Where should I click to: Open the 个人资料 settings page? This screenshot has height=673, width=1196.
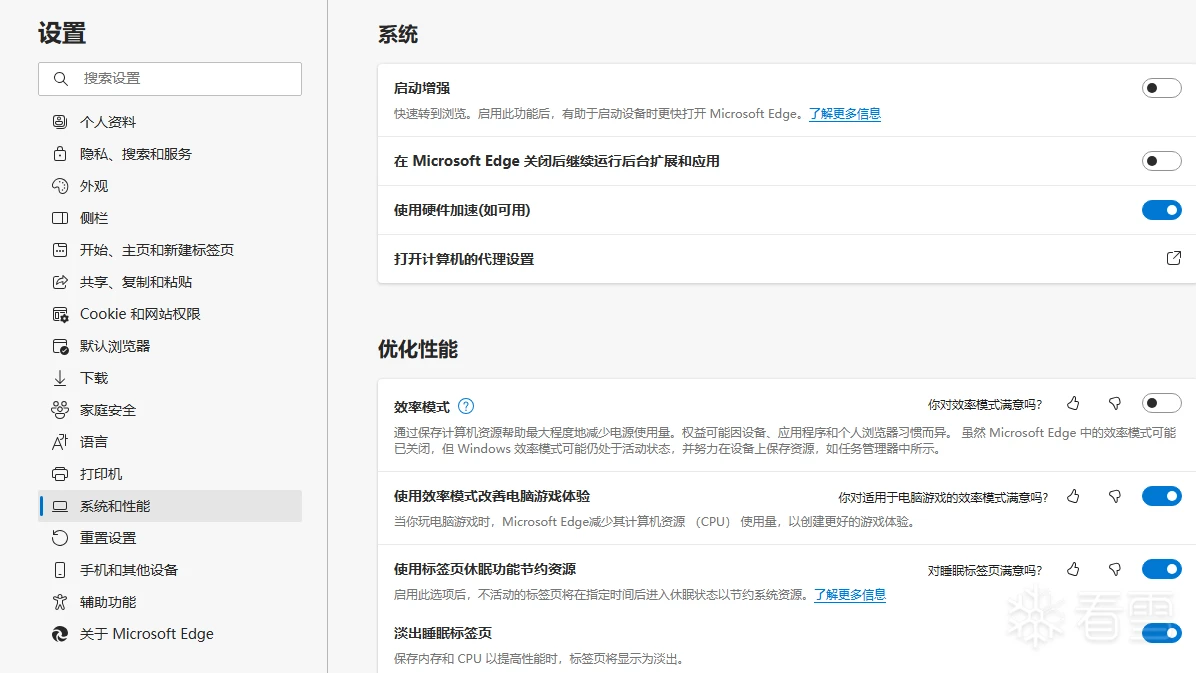170,122
